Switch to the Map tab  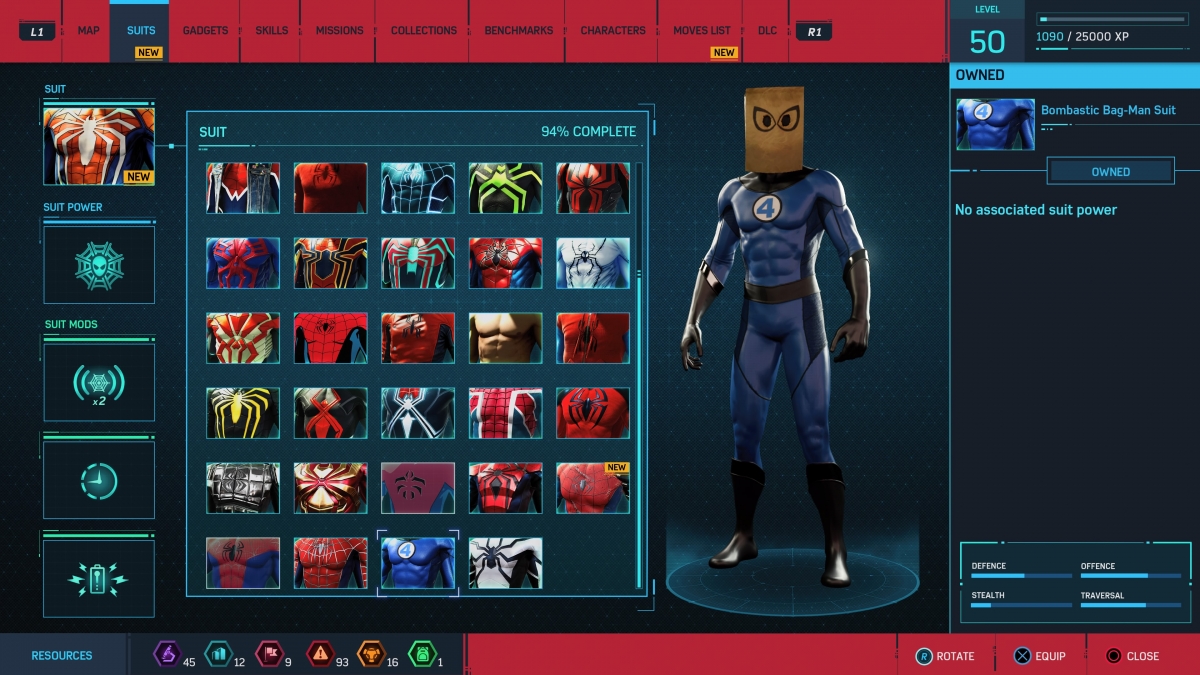88,31
